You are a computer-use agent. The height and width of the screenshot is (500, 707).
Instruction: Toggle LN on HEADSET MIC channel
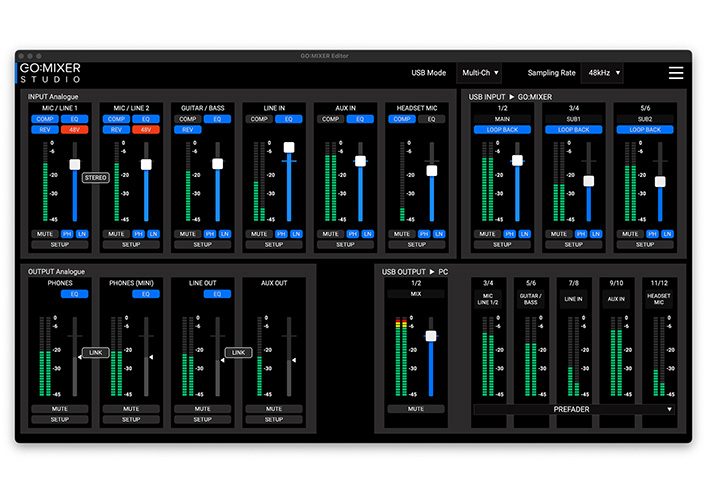(439, 234)
